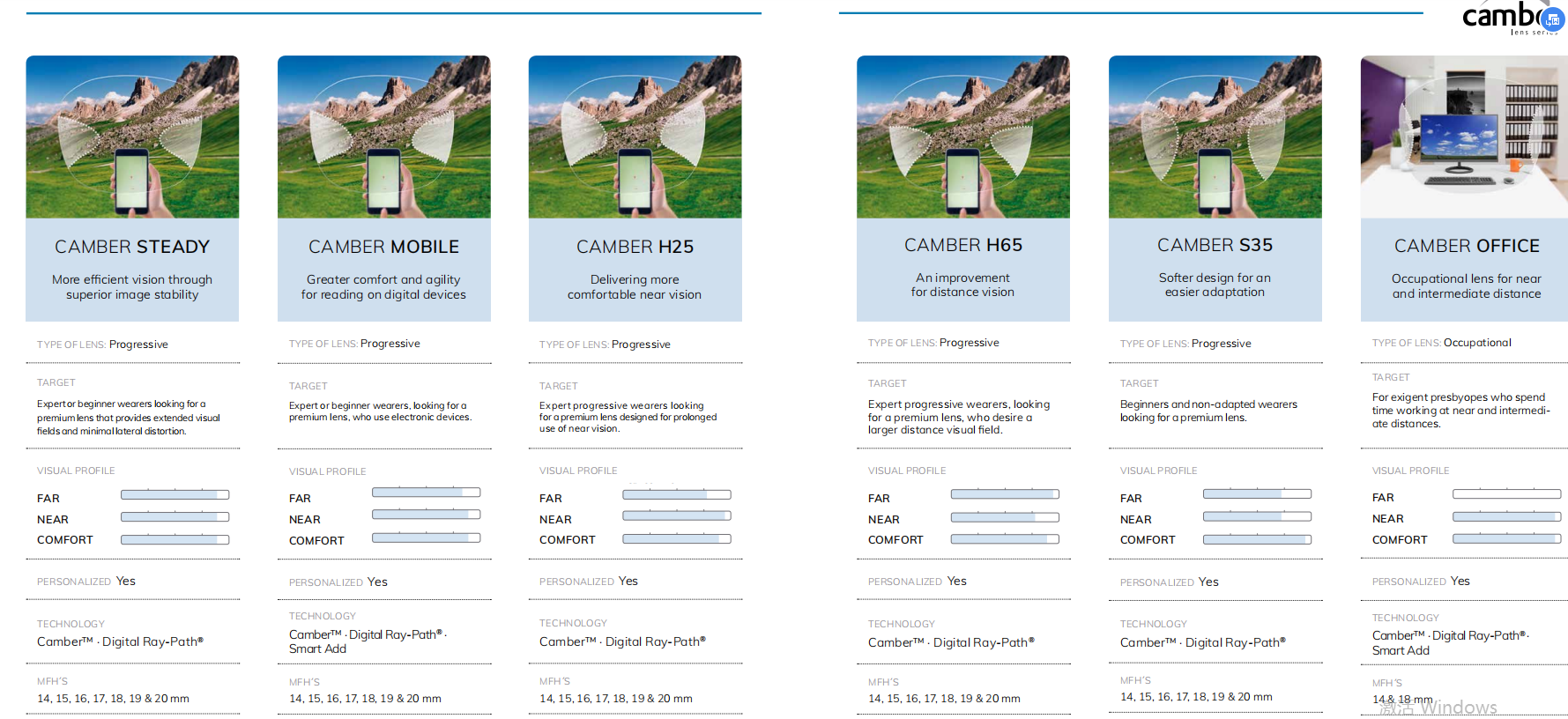
Task: Select the CAMBER STEADY heading
Action: tap(132, 247)
